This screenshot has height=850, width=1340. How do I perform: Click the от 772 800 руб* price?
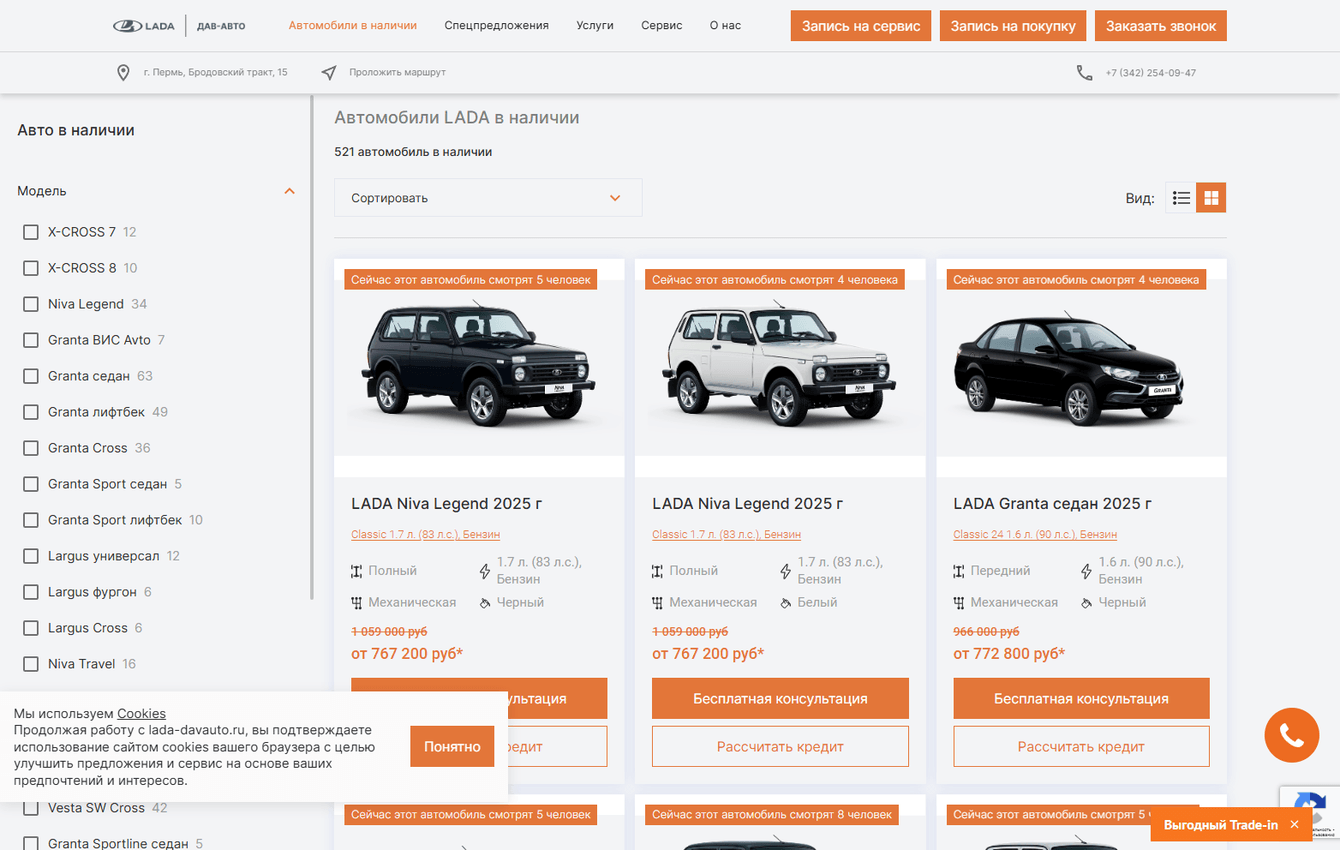pos(1009,654)
